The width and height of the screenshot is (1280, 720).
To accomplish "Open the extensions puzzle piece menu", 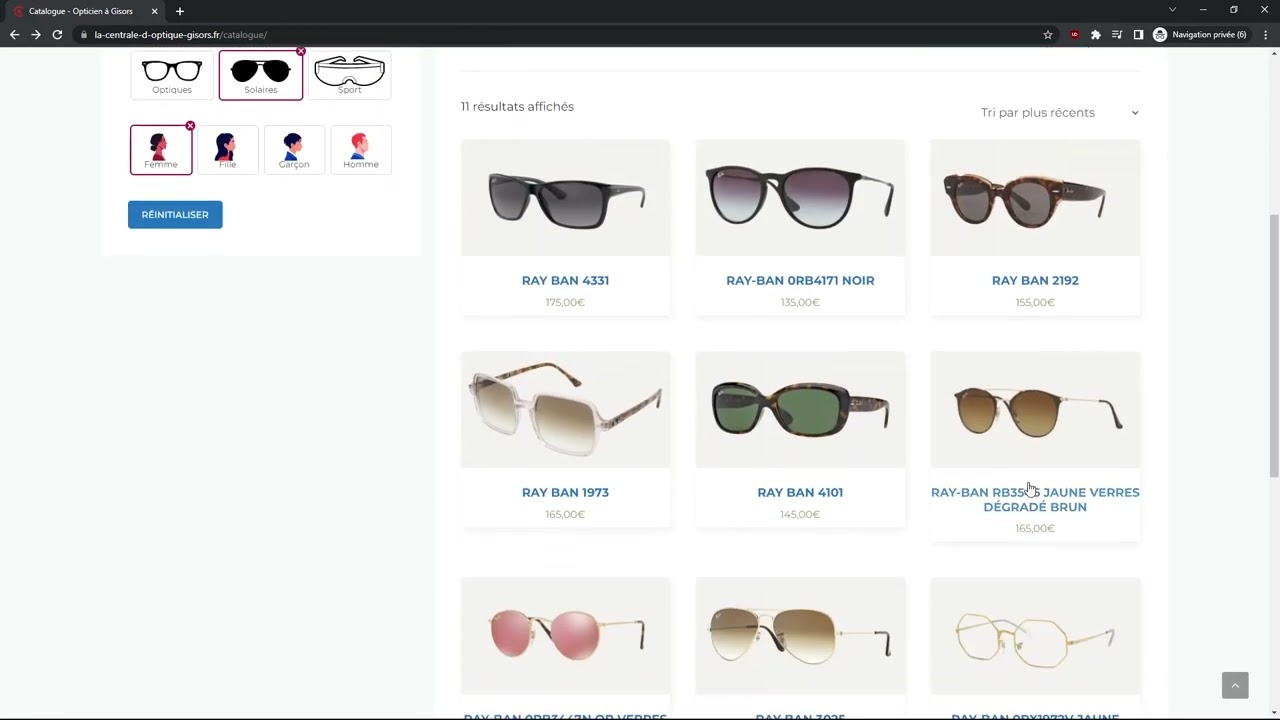I will pyautogui.click(x=1096, y=35).
